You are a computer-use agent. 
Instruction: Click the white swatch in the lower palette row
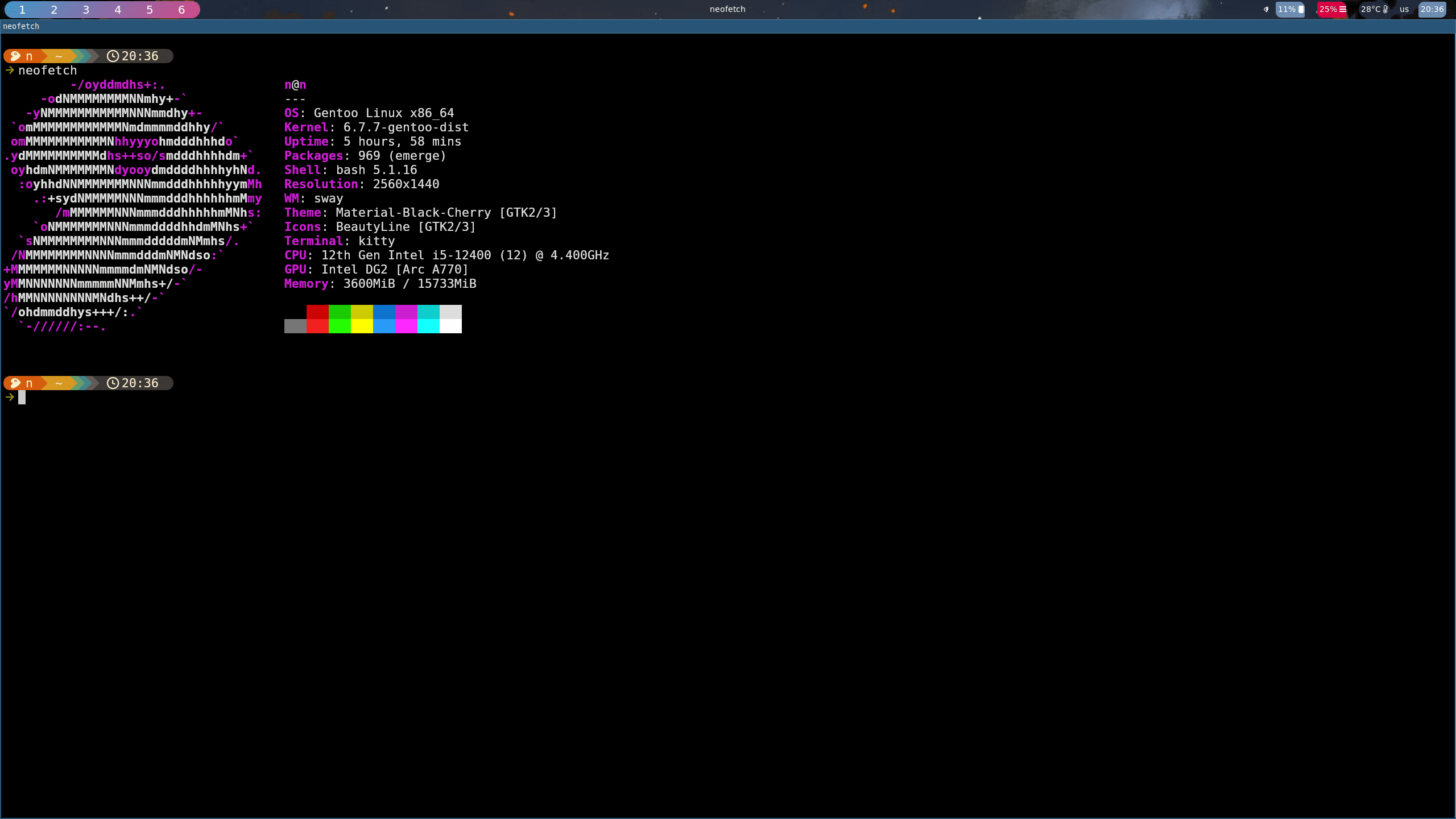pos(450,326)
